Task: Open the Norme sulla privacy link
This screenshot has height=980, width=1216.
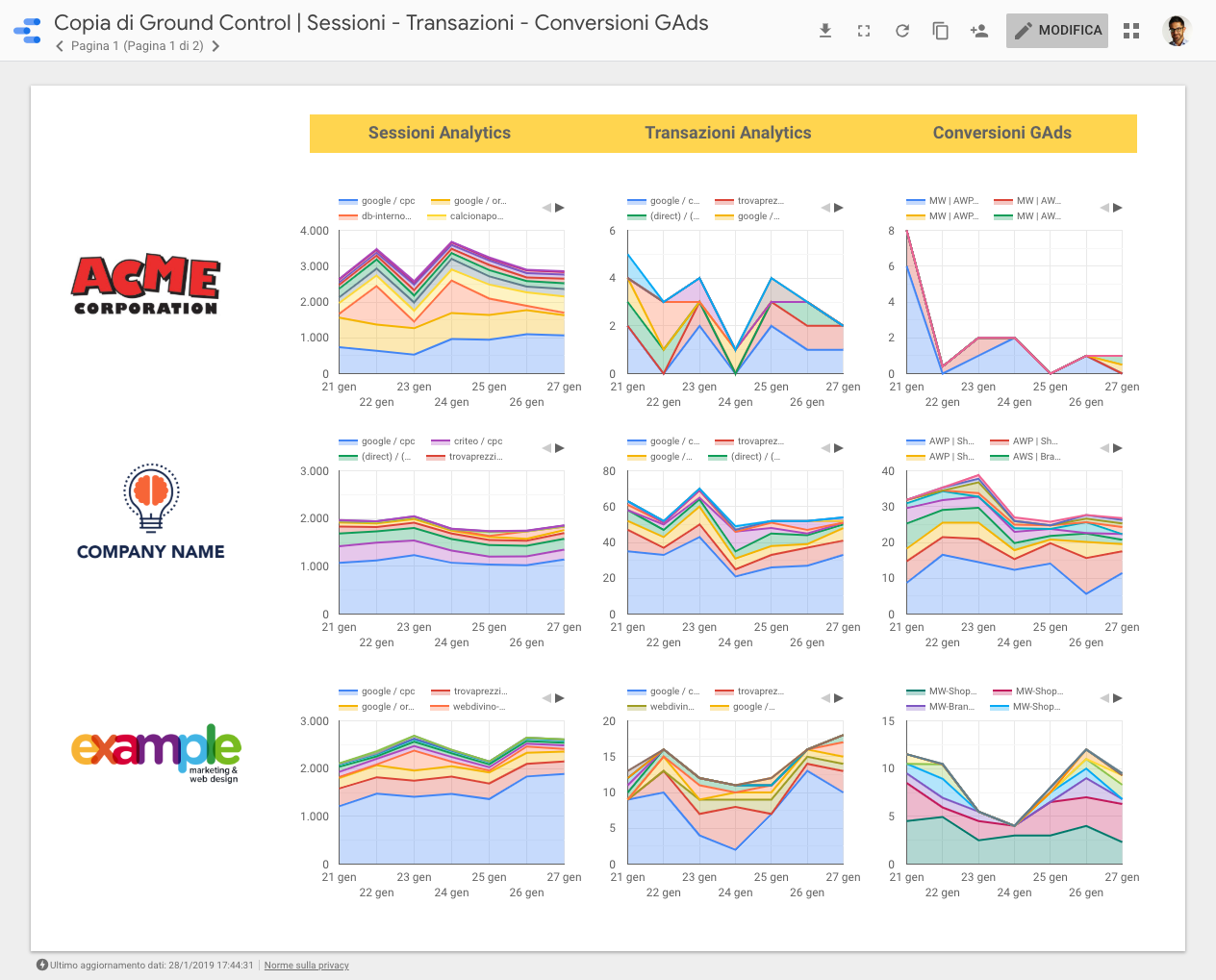Action: (x=306, y=966)
